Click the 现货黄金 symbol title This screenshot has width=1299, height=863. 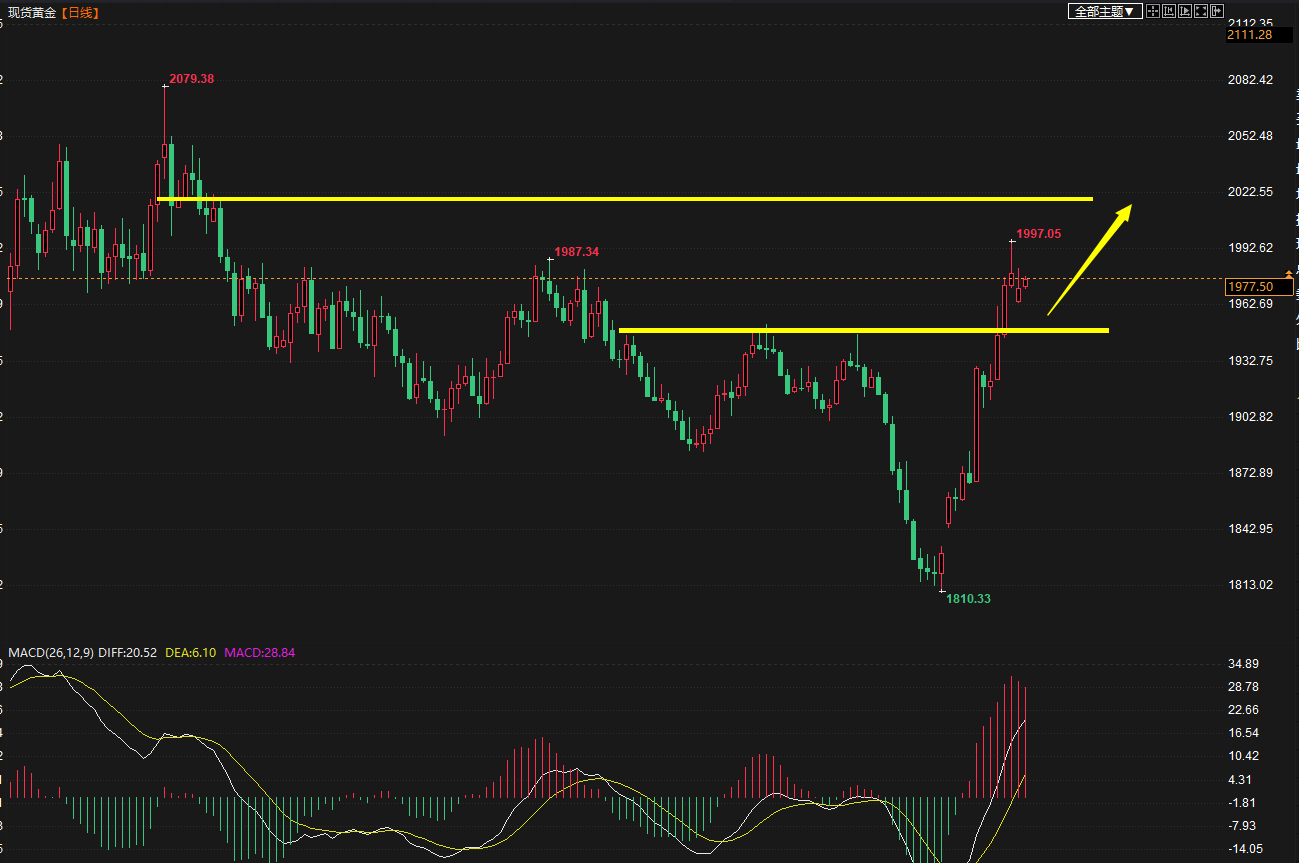[x=32, y=13]
